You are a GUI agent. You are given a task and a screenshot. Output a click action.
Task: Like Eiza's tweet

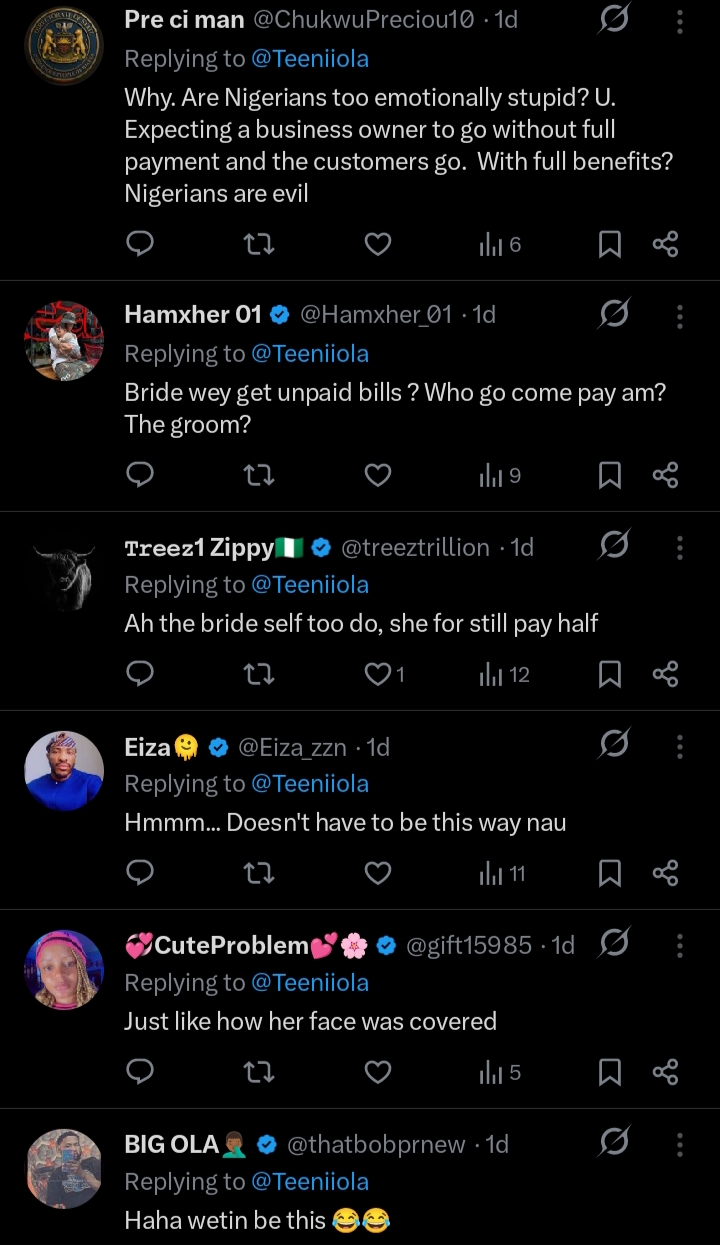pyautogui.click(x=377, y=874)
